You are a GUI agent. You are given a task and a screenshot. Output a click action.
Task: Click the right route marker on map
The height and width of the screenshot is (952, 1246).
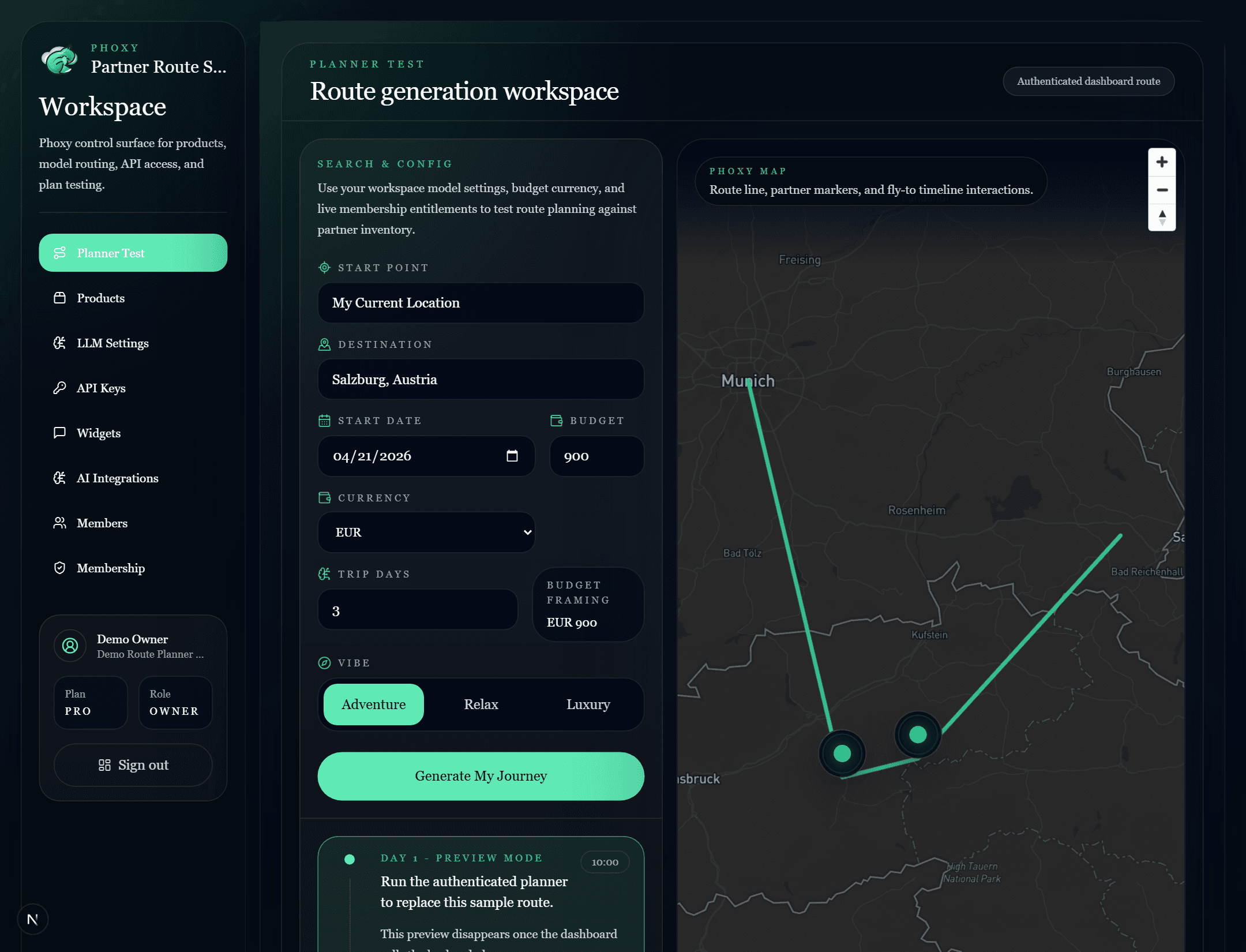918,734
